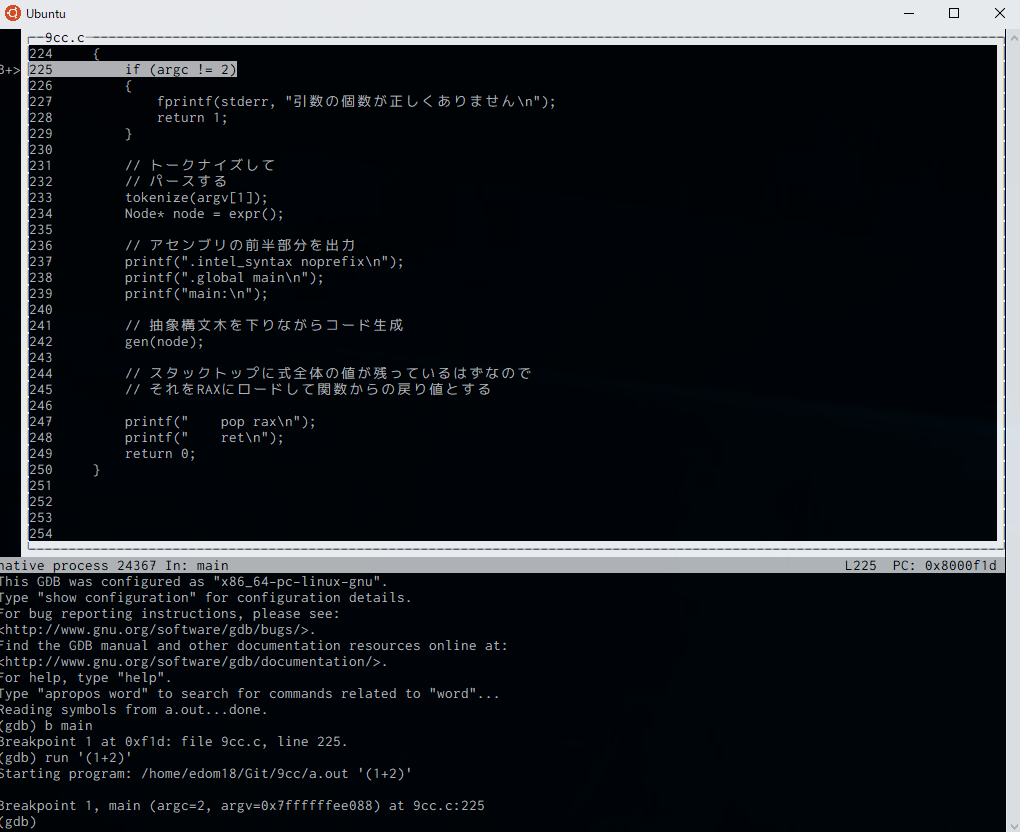
Task: Click the "(gdb) run '(1+2)'" command line
Action: [x=66, y=758]
